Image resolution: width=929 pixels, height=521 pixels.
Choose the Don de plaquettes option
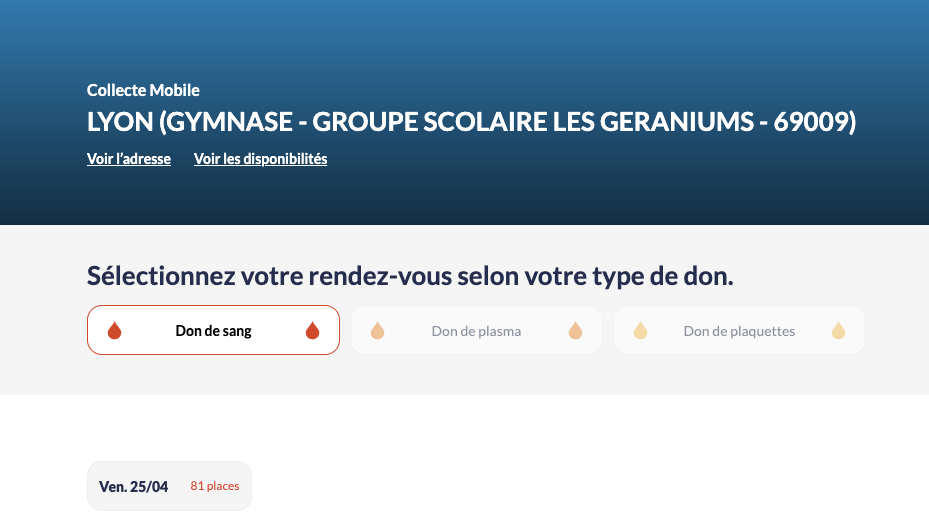[739, 330]
